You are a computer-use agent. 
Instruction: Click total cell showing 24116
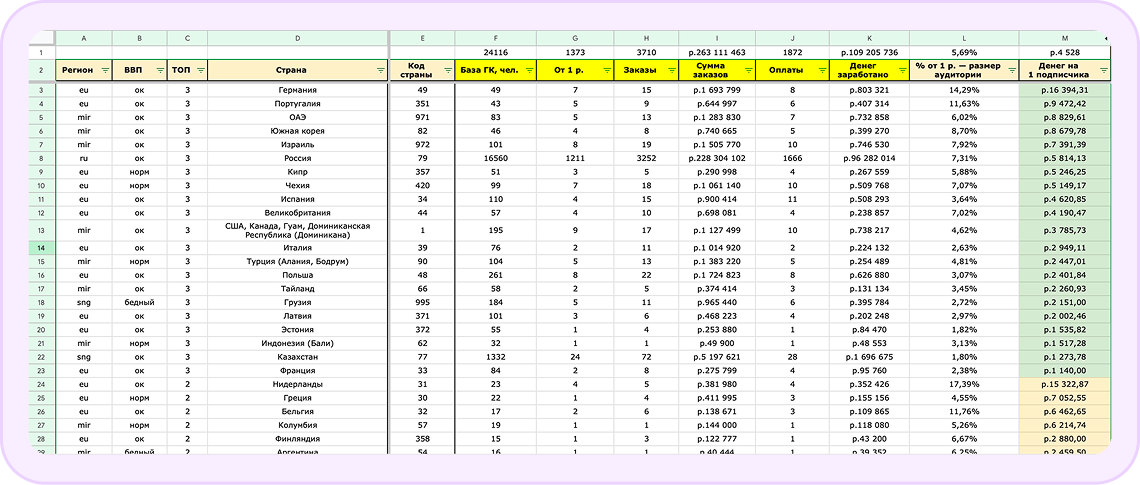(x=496, y=52)
